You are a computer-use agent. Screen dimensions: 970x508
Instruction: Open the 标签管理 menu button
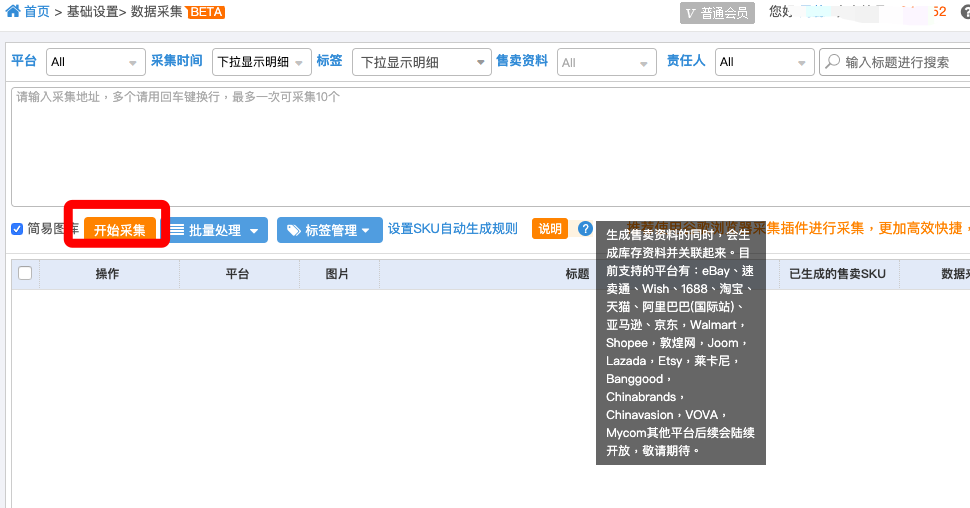pyautogui.click(x=330, y=230)
